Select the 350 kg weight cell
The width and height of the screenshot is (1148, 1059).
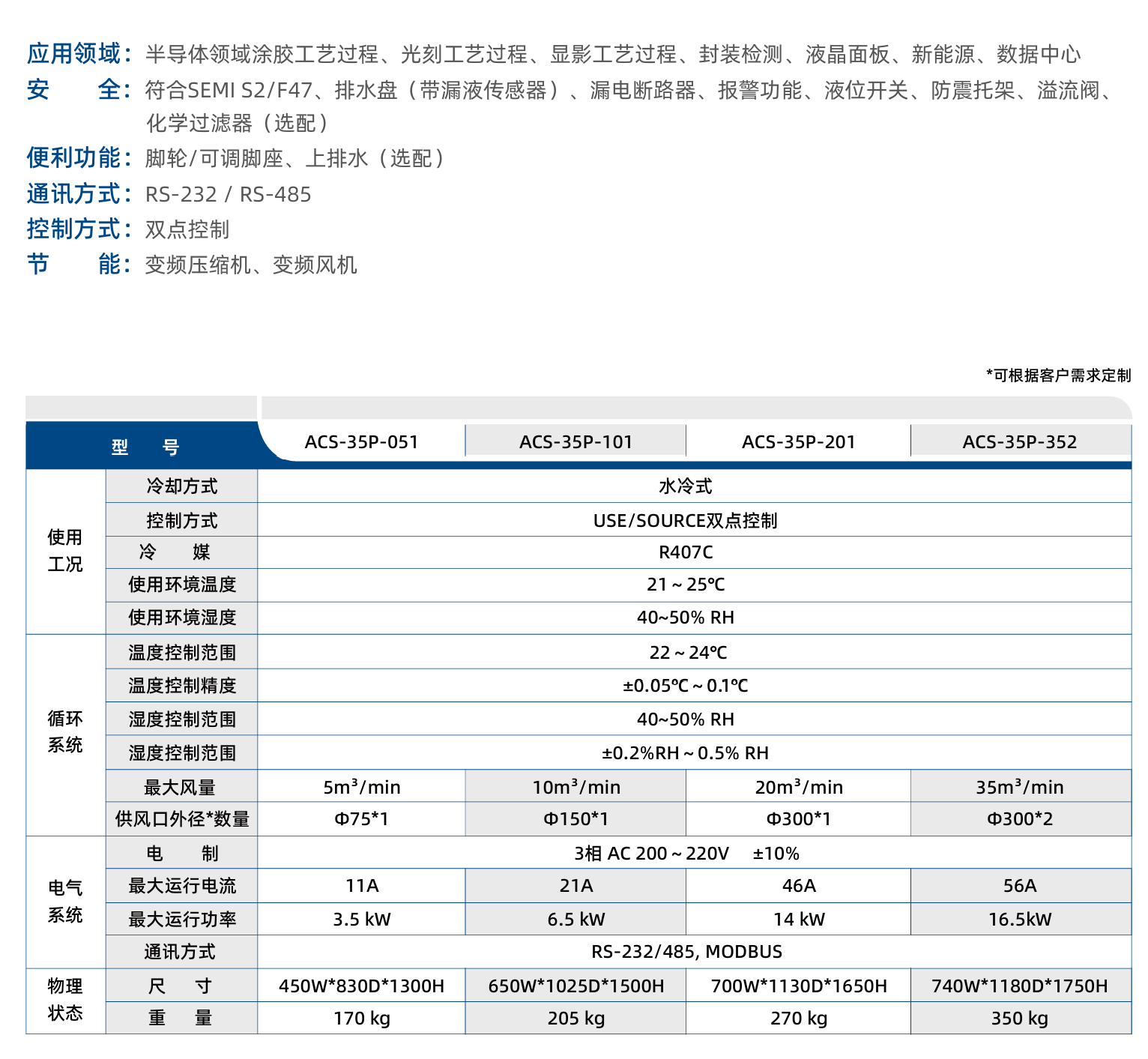1019,1019
